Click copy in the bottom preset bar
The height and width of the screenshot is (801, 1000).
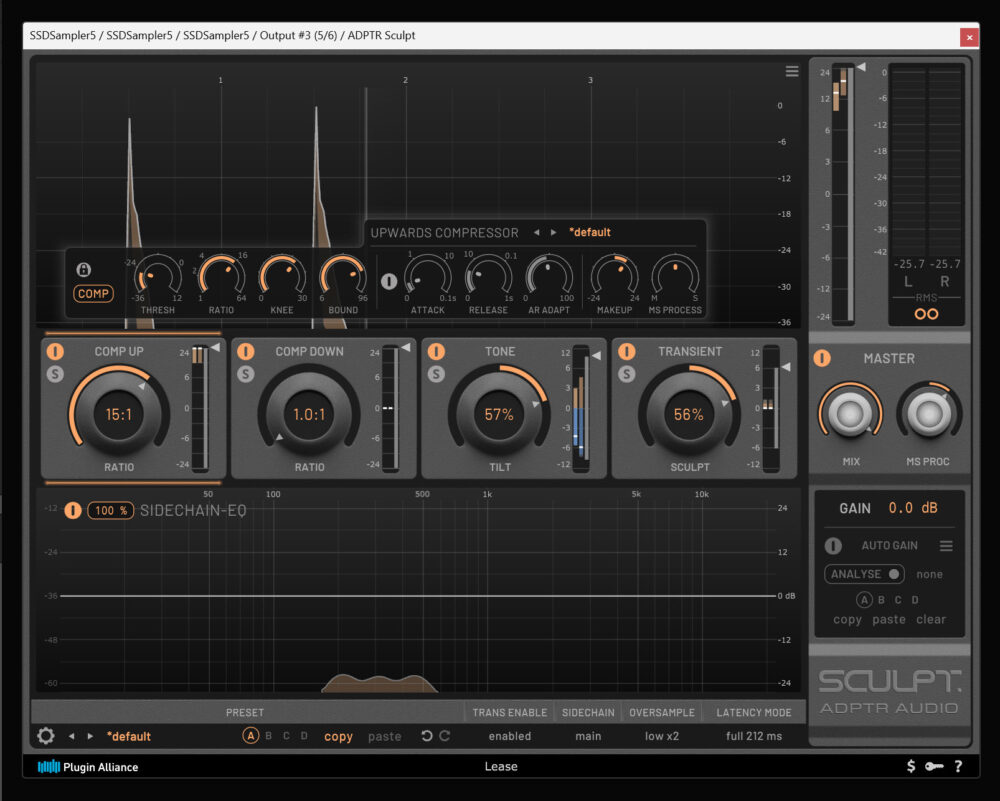pyautogui.click(x=338, y=737)
